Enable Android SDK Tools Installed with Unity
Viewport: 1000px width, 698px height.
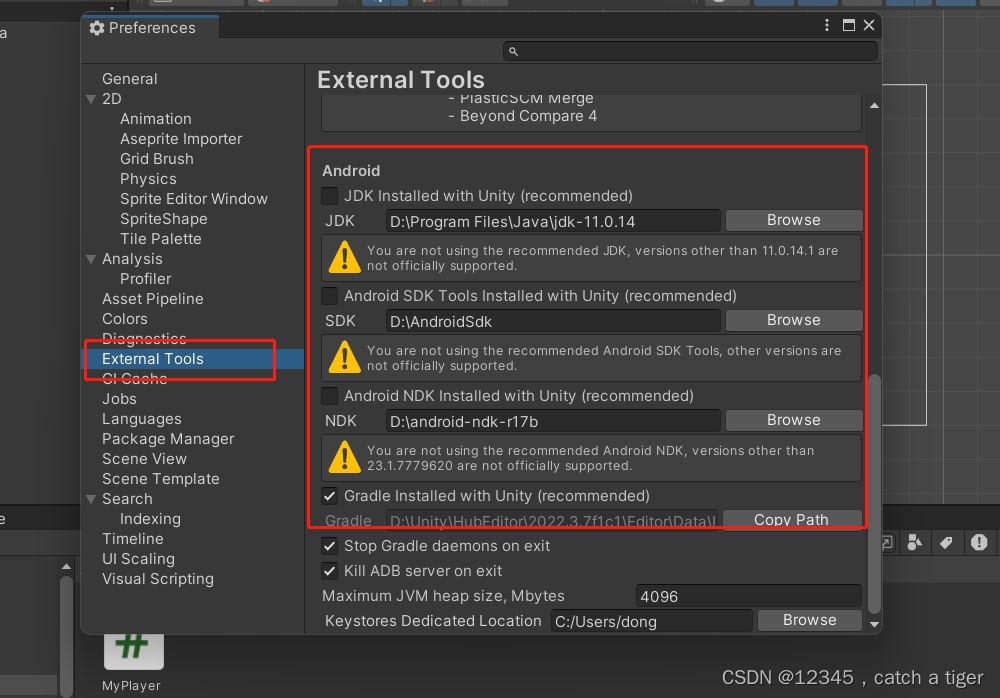329,296
